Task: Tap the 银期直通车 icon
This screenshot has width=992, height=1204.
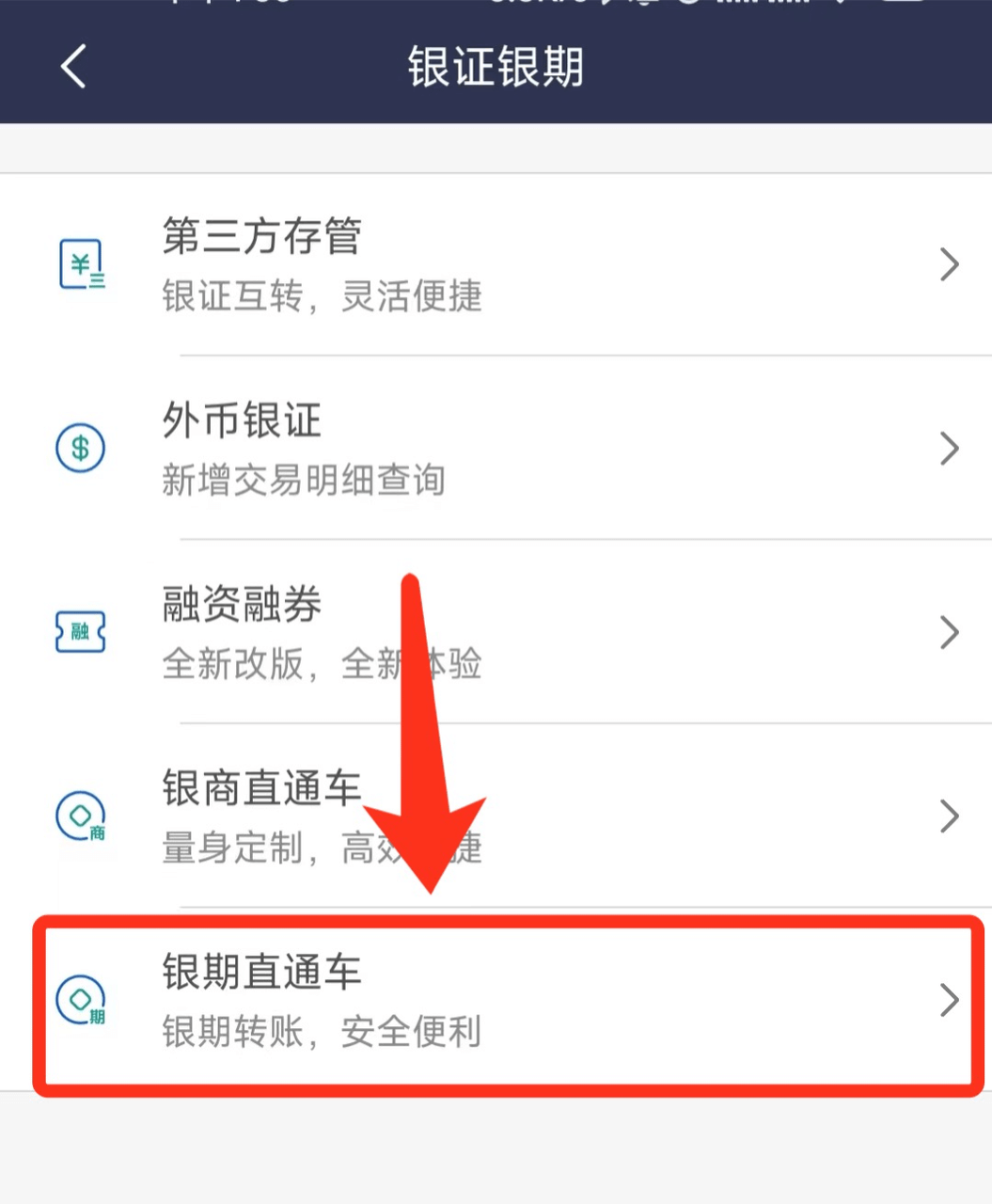Action: click(81, 1000)
